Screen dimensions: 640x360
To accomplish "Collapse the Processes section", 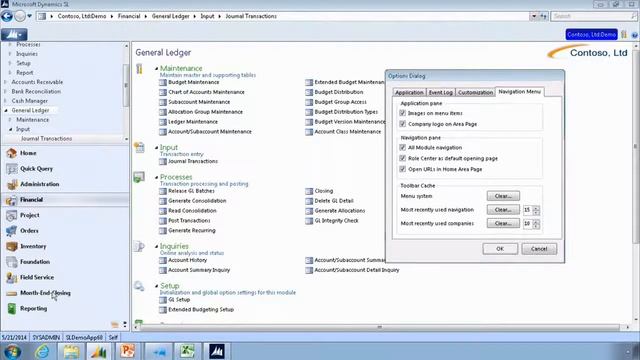I will pyautogui.click(x=157, y=177).
